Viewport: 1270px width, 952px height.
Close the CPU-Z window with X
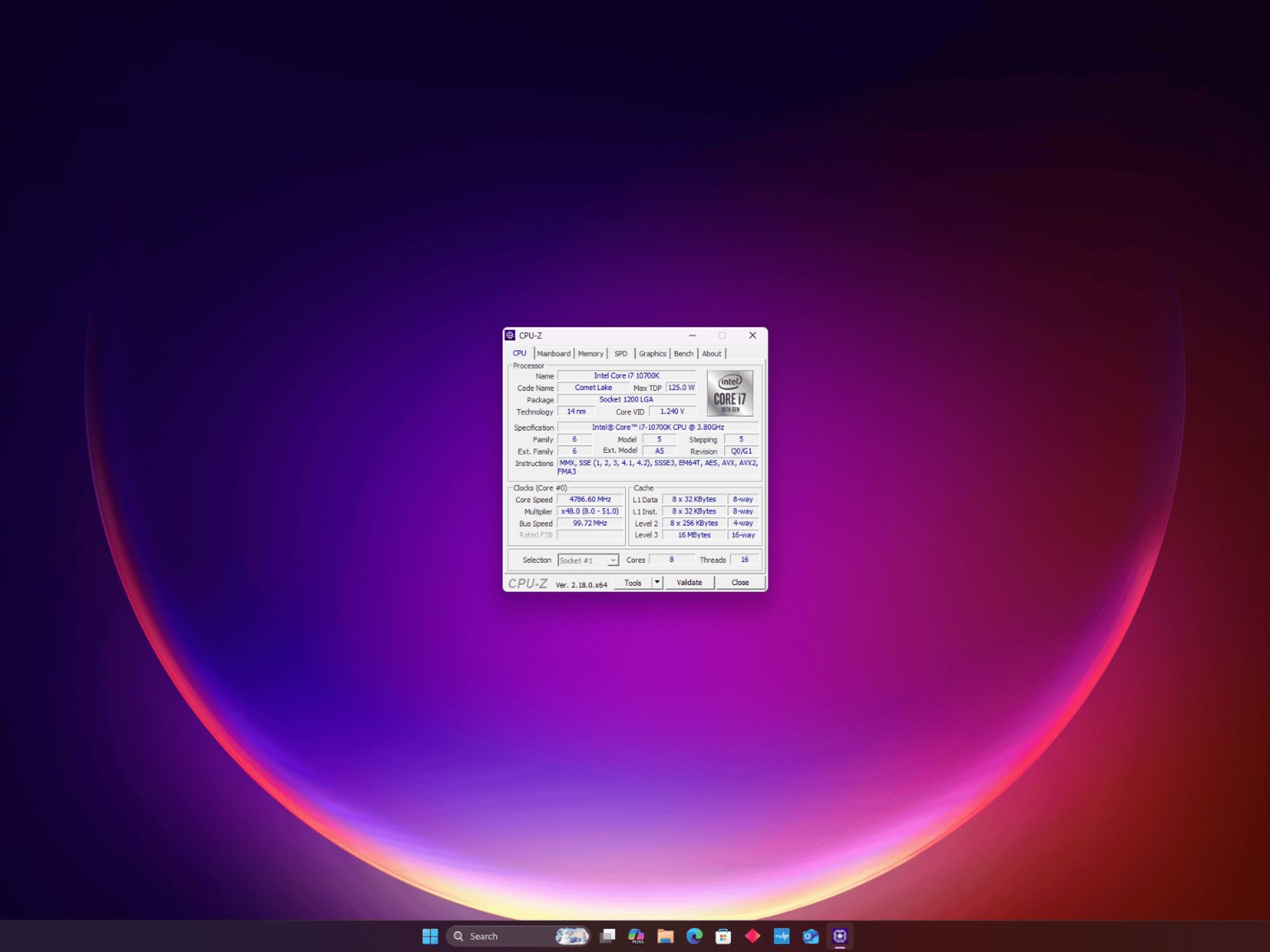pos(753,335)
